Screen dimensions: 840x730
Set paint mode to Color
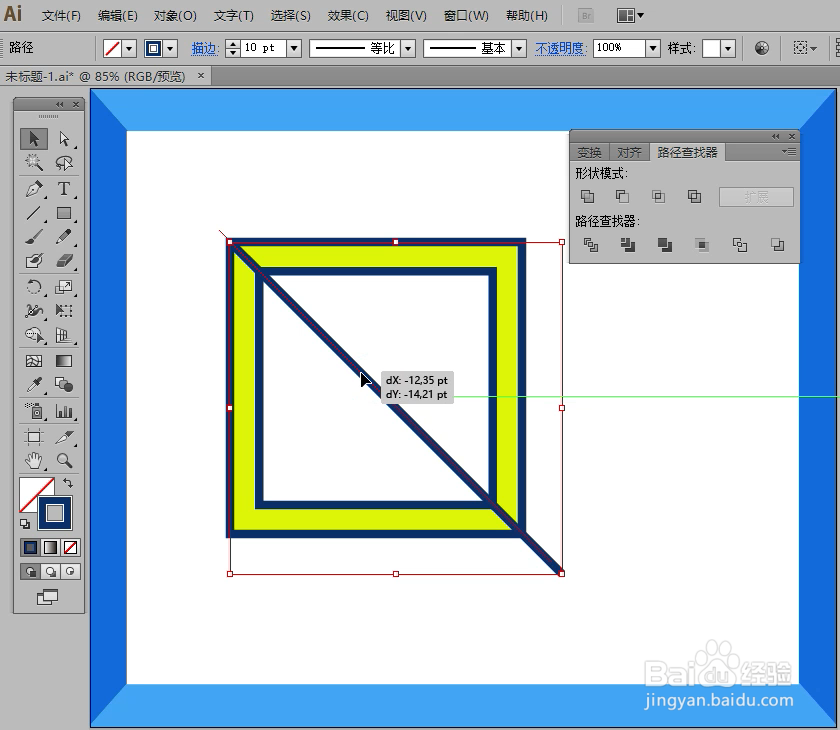point(31,547)
